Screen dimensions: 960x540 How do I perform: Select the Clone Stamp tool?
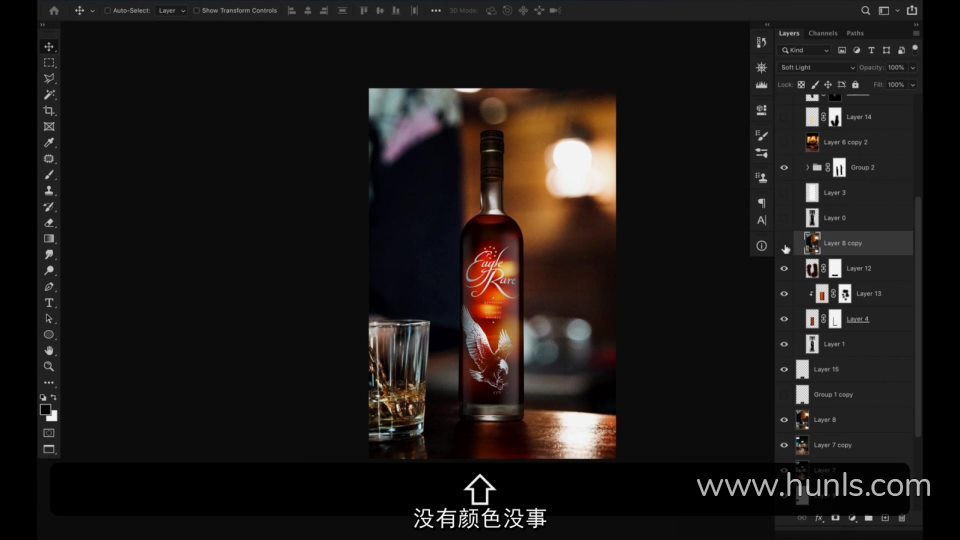[49, 190]
